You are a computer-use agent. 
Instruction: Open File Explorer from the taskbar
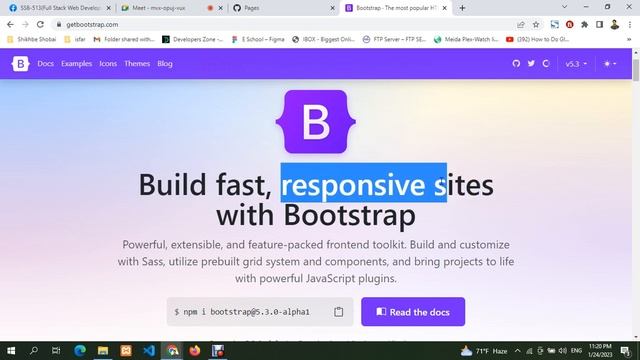[x=102, y=351]
